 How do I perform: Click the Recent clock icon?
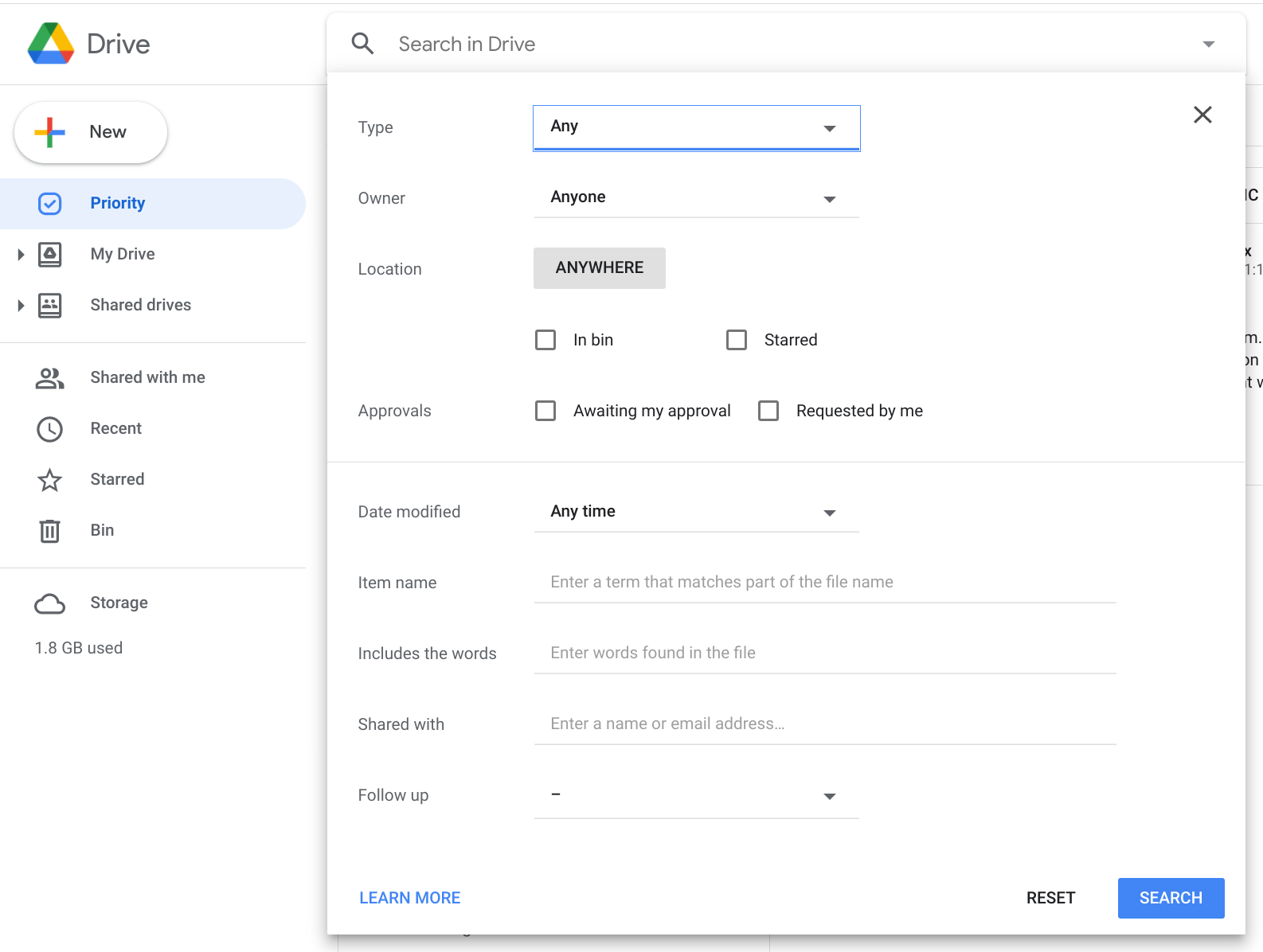[49, 429]
